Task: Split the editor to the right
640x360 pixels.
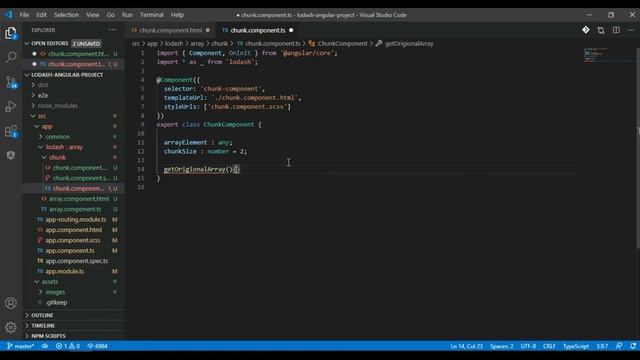Action: coord(616,30)
